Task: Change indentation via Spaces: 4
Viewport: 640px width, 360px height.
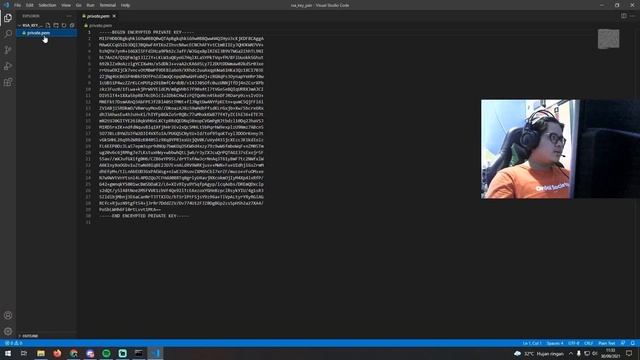Action: pos(555,343)
